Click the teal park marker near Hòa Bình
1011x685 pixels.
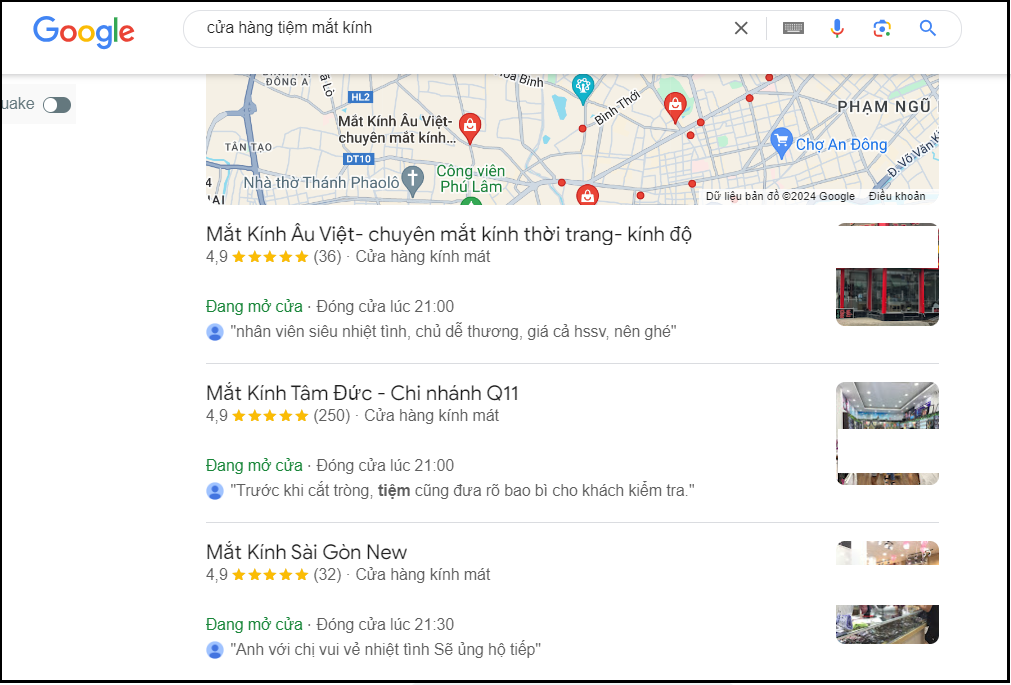click(583, 89)
